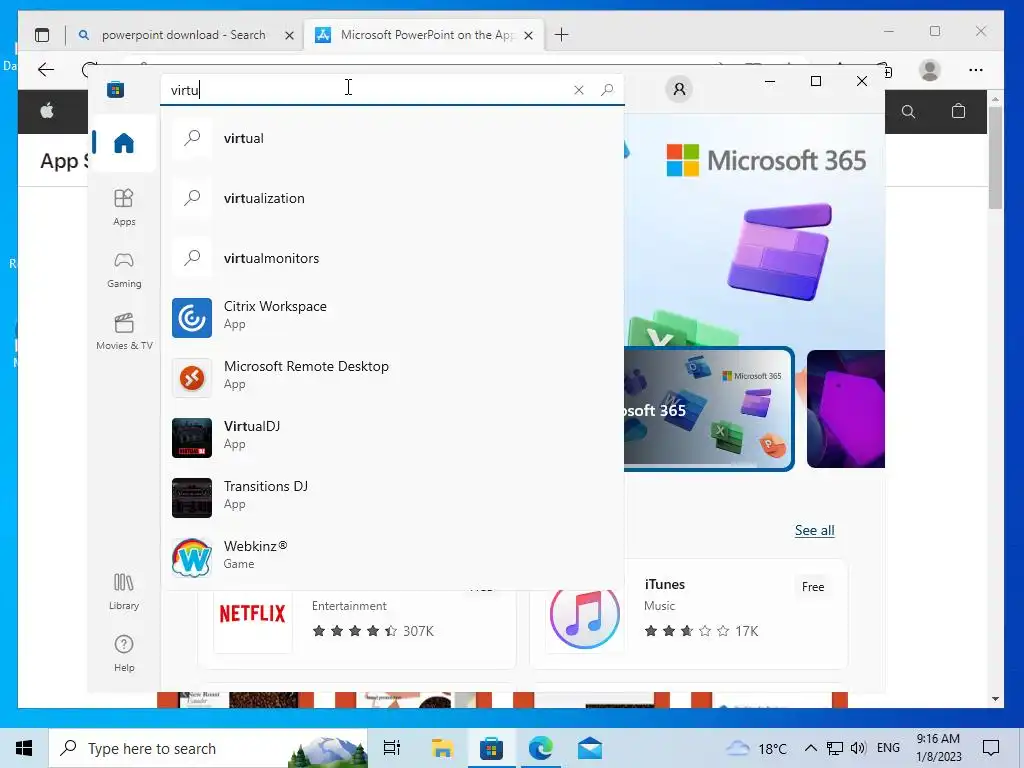Switch to the powerpoint download Search tab

pos(184,35)
